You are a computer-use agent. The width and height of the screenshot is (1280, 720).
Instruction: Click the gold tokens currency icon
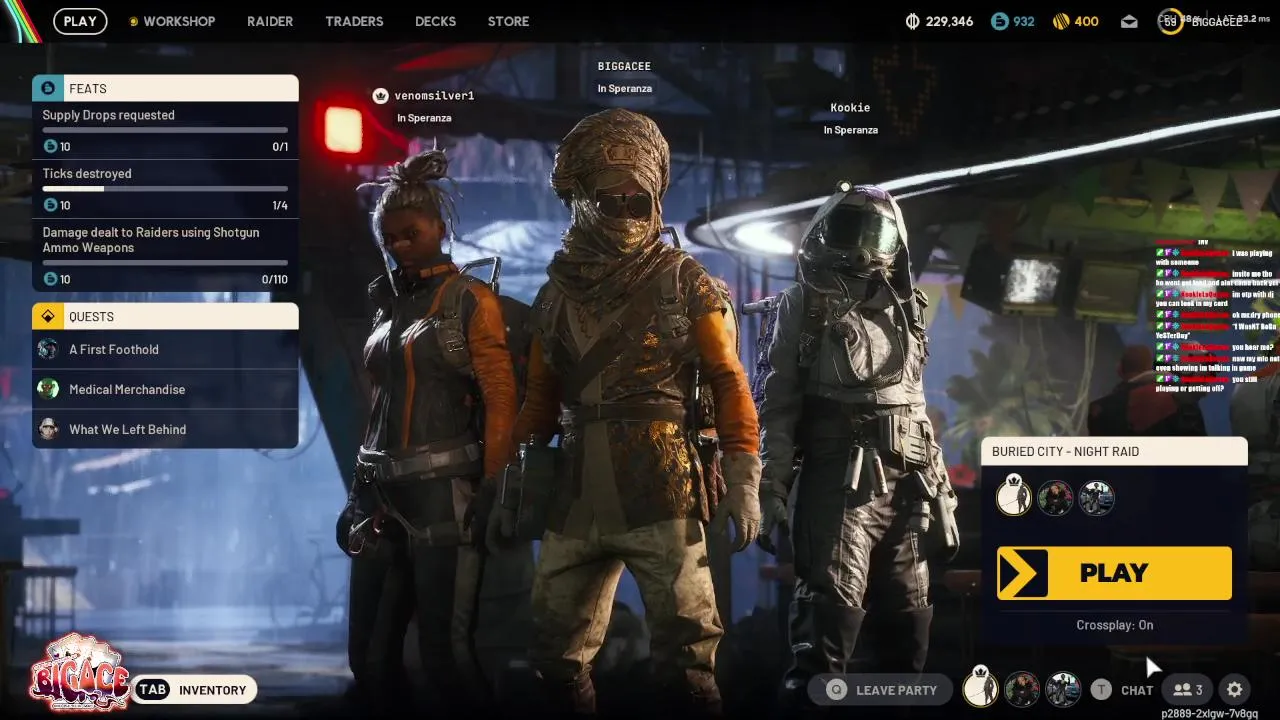pos(1061,21)
